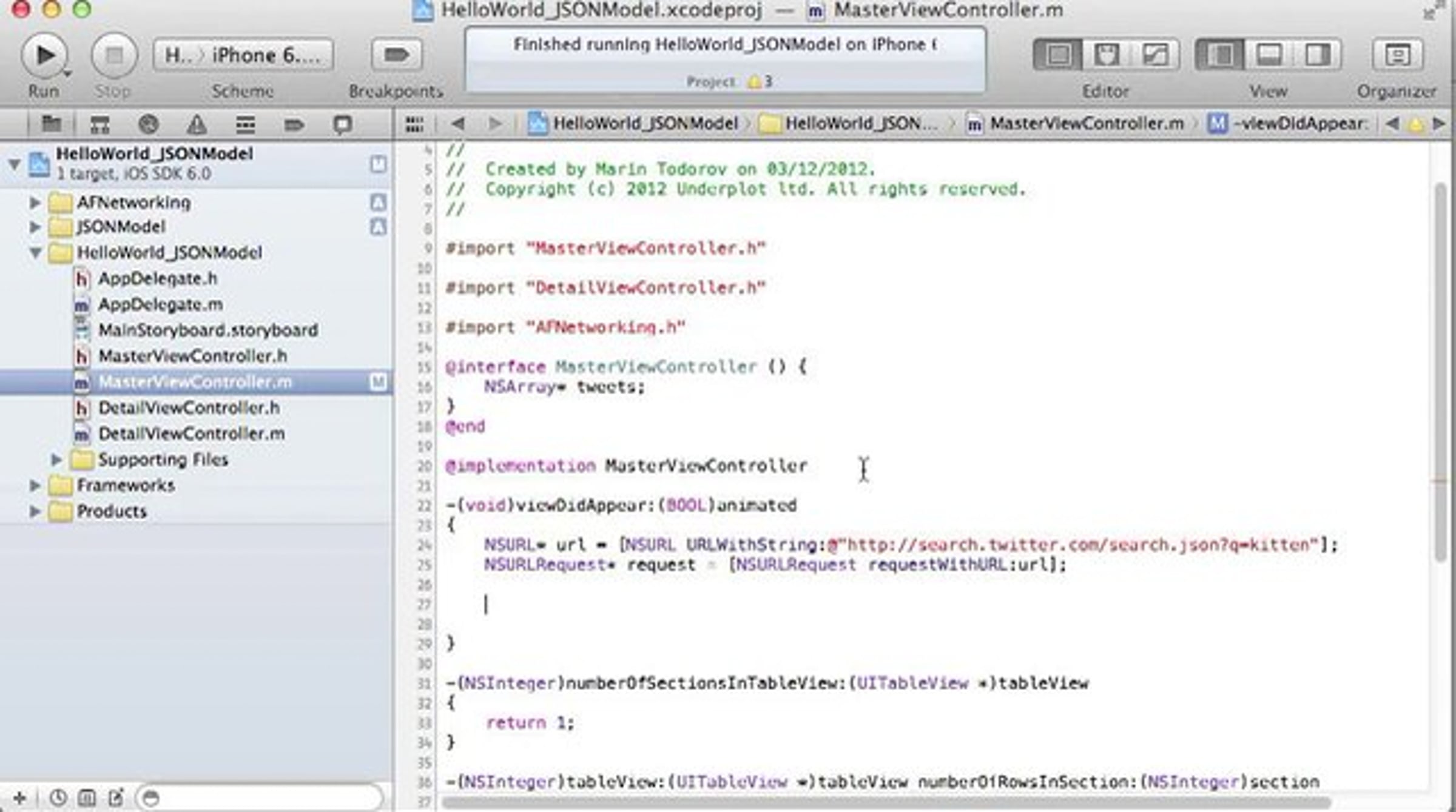Click the 'NSArray* tweets;' code line
This screenshot has width=1456, height=812.
[564, 387]
